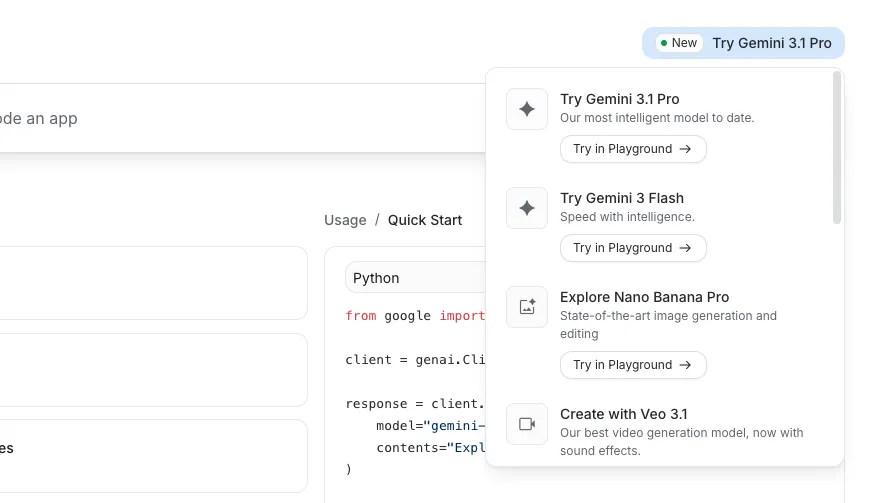Select Quick Start in the breadcrumb

(x=425, y=220)
